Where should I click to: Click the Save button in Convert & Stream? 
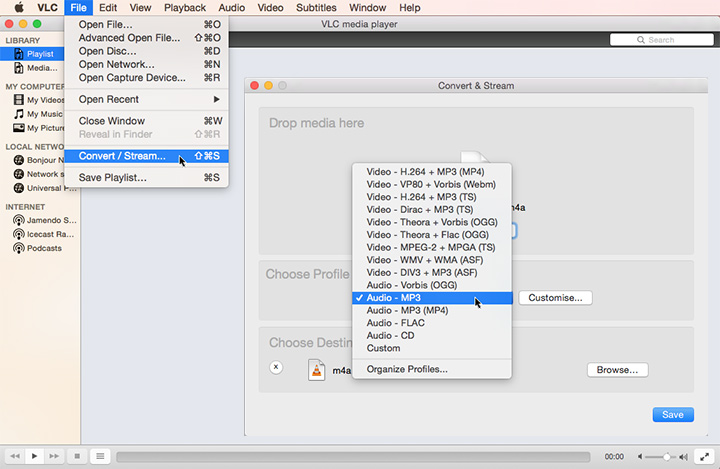tap(673, 415)
